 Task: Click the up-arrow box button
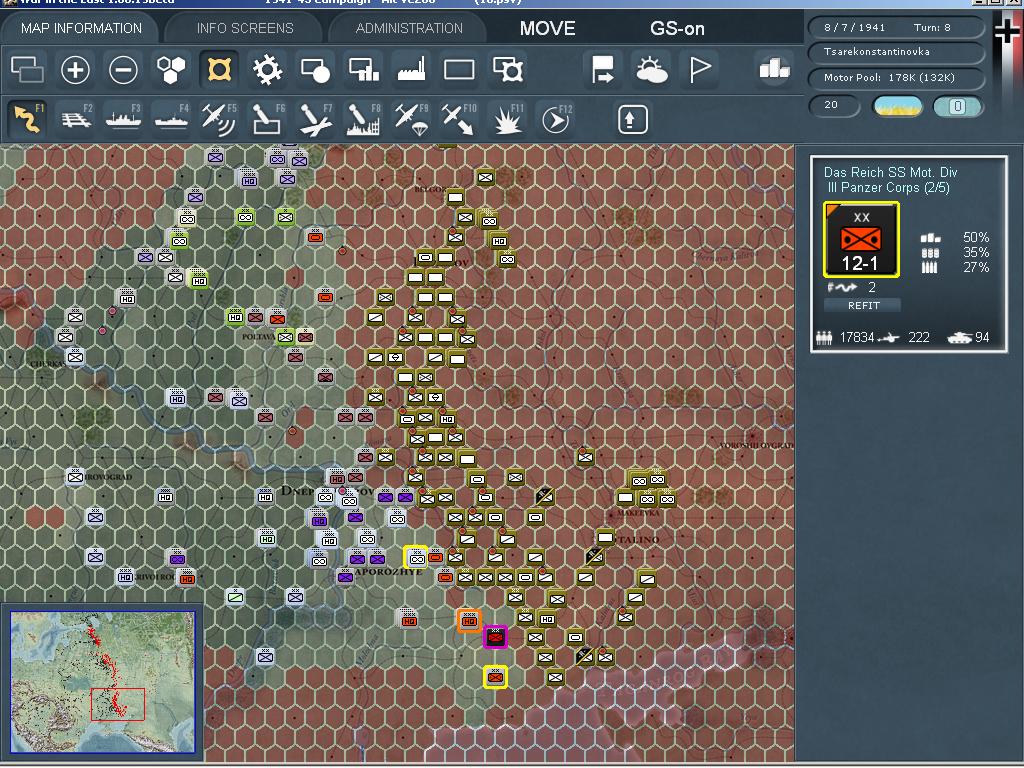pyautogui.click(x=632, y=120)
